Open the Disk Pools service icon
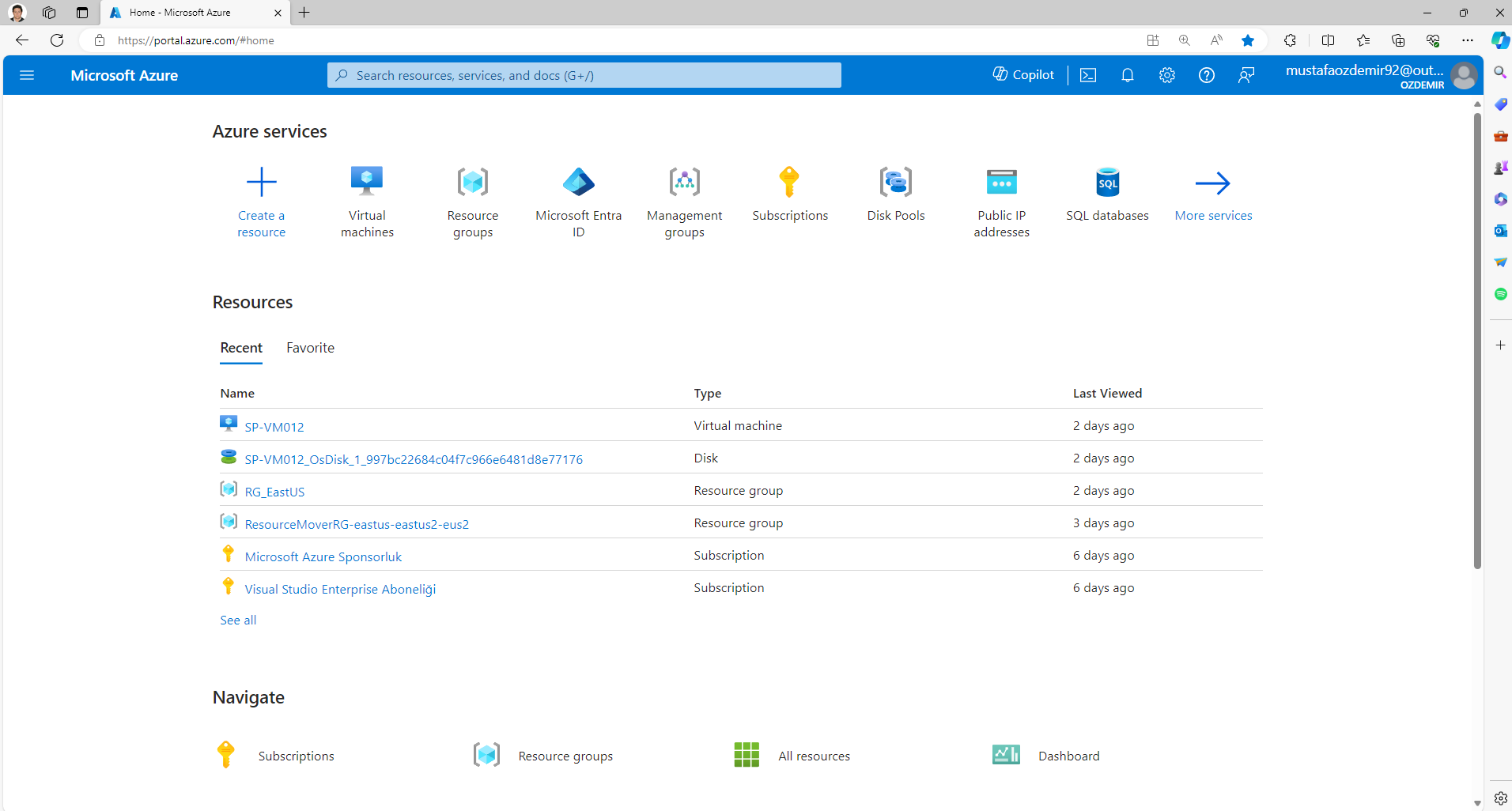 pos(896,182)
